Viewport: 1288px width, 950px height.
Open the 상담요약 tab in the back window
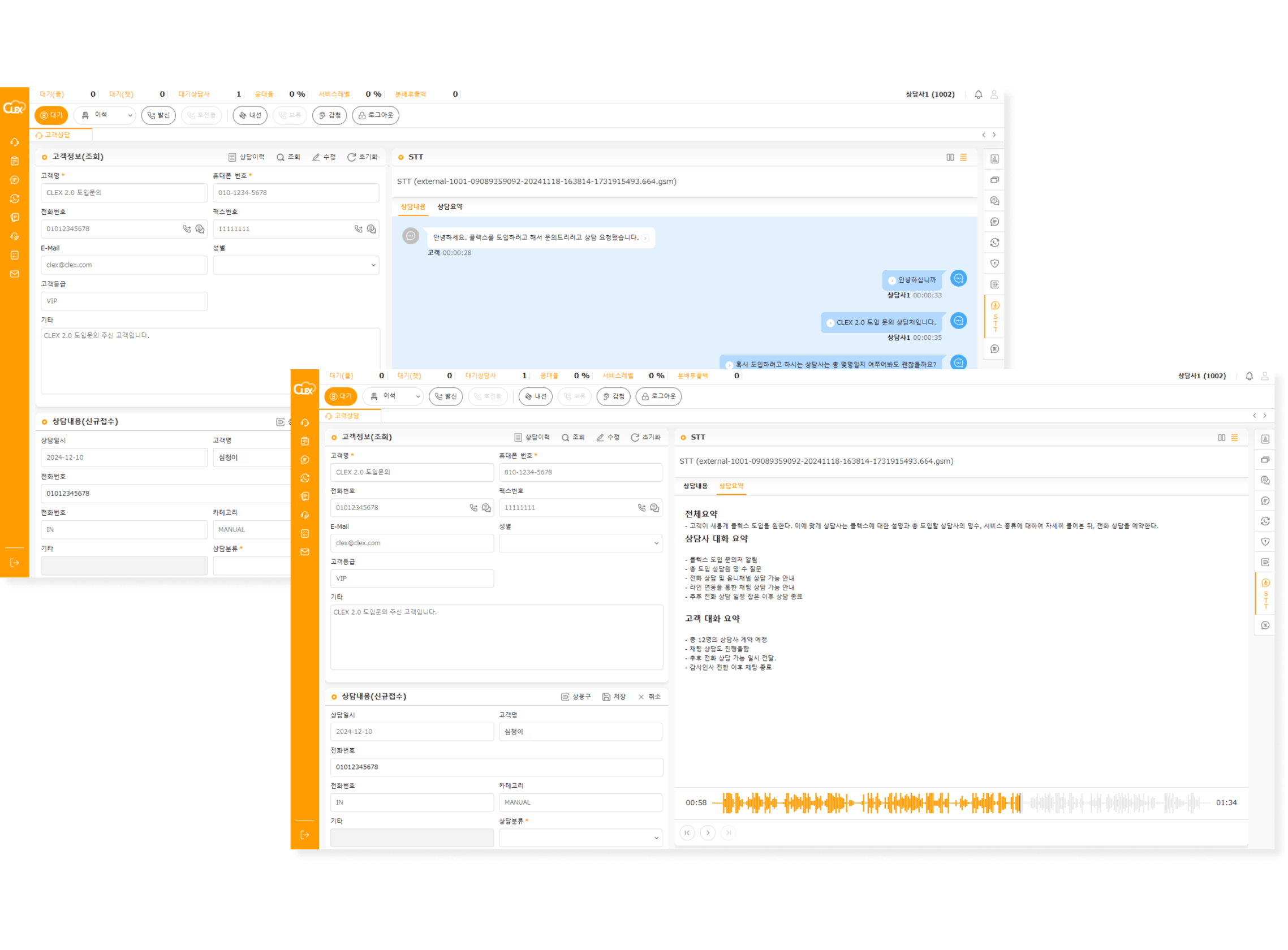coord(449,207)
